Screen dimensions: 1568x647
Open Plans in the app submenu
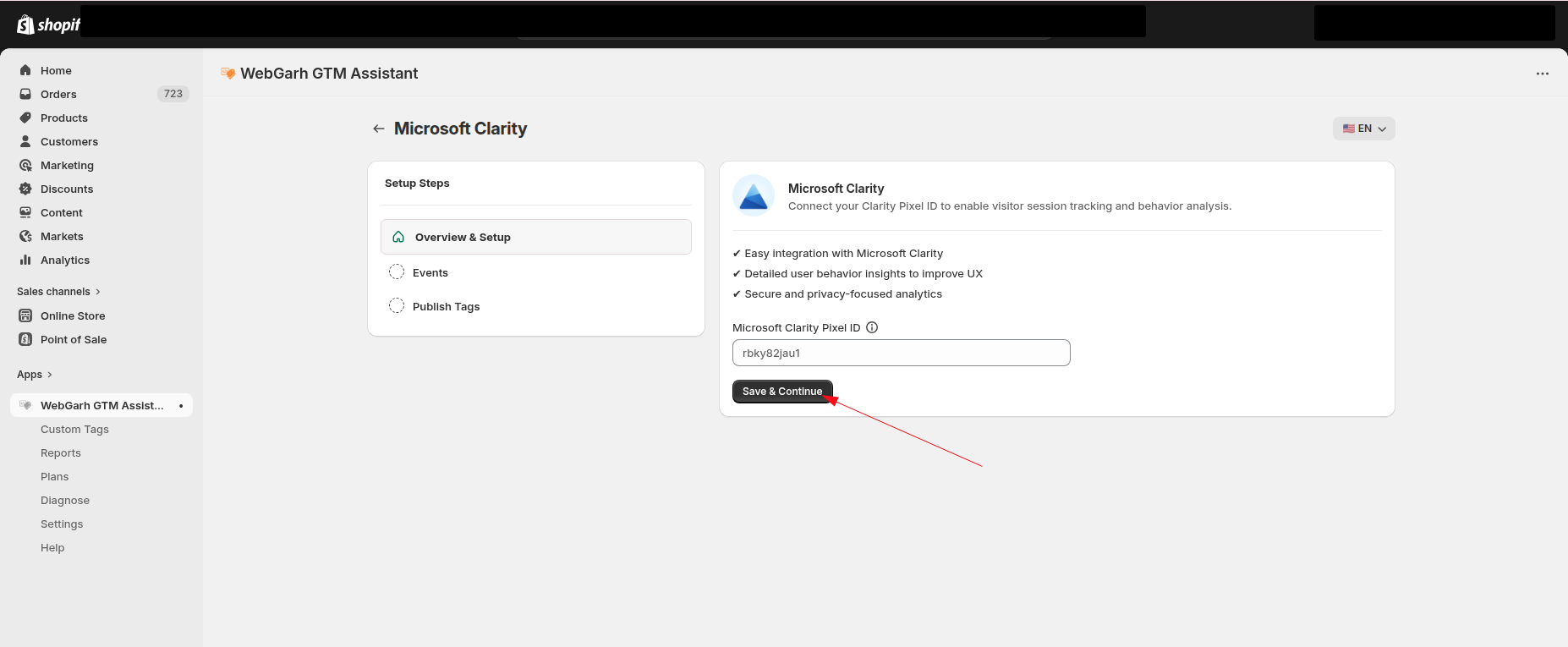(55, 477)
